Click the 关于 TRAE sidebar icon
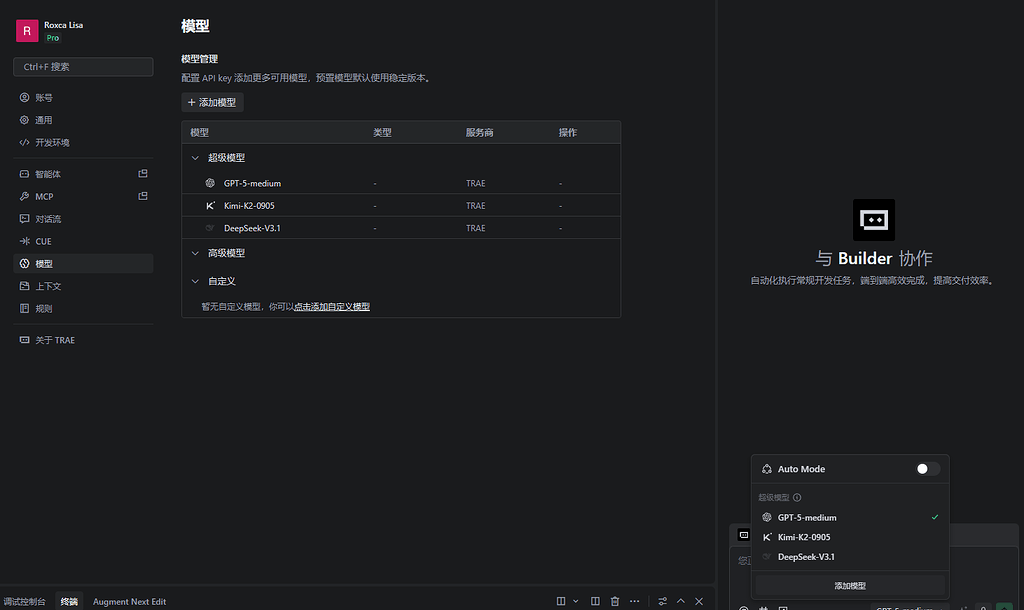This screenshot has height=610, width=1024. [x=24, y=340]
